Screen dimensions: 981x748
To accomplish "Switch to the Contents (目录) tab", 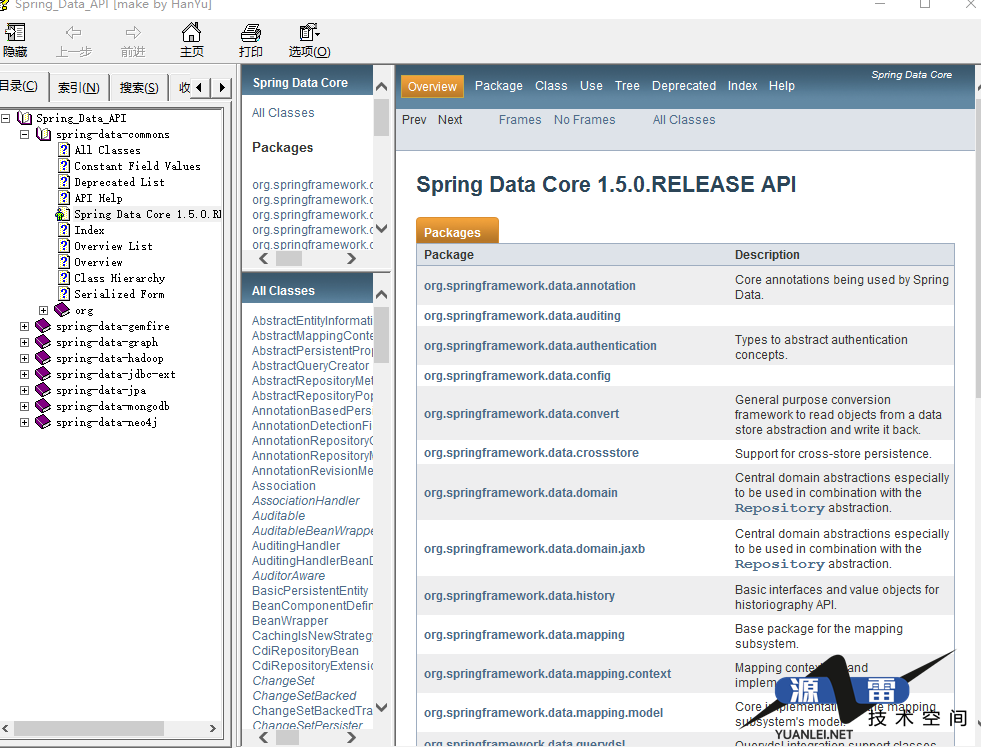I will pyautogui.click(x=21, y=86).
